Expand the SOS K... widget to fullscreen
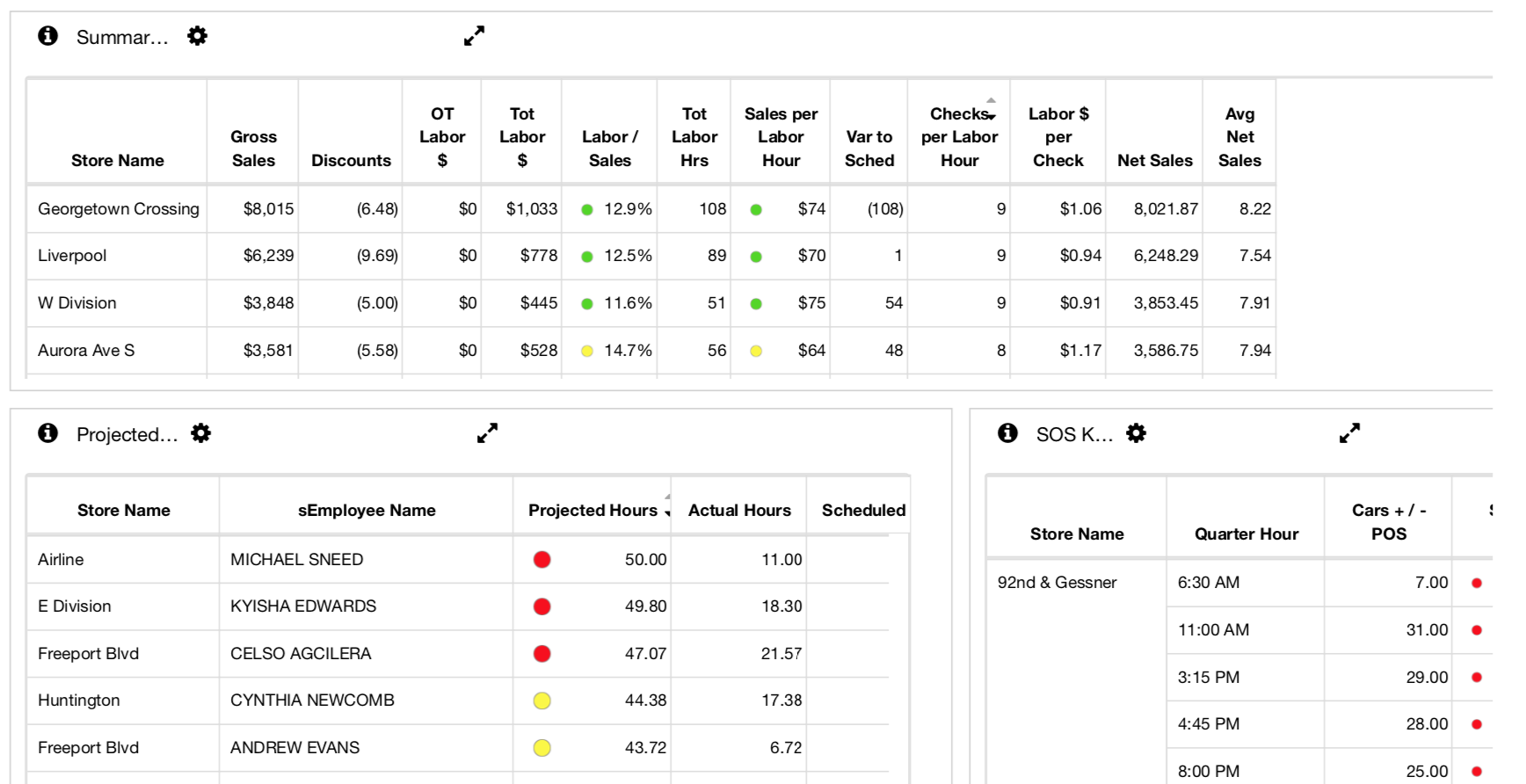The width and height of the screenshot is (1526, 784). click(1350, 433)
